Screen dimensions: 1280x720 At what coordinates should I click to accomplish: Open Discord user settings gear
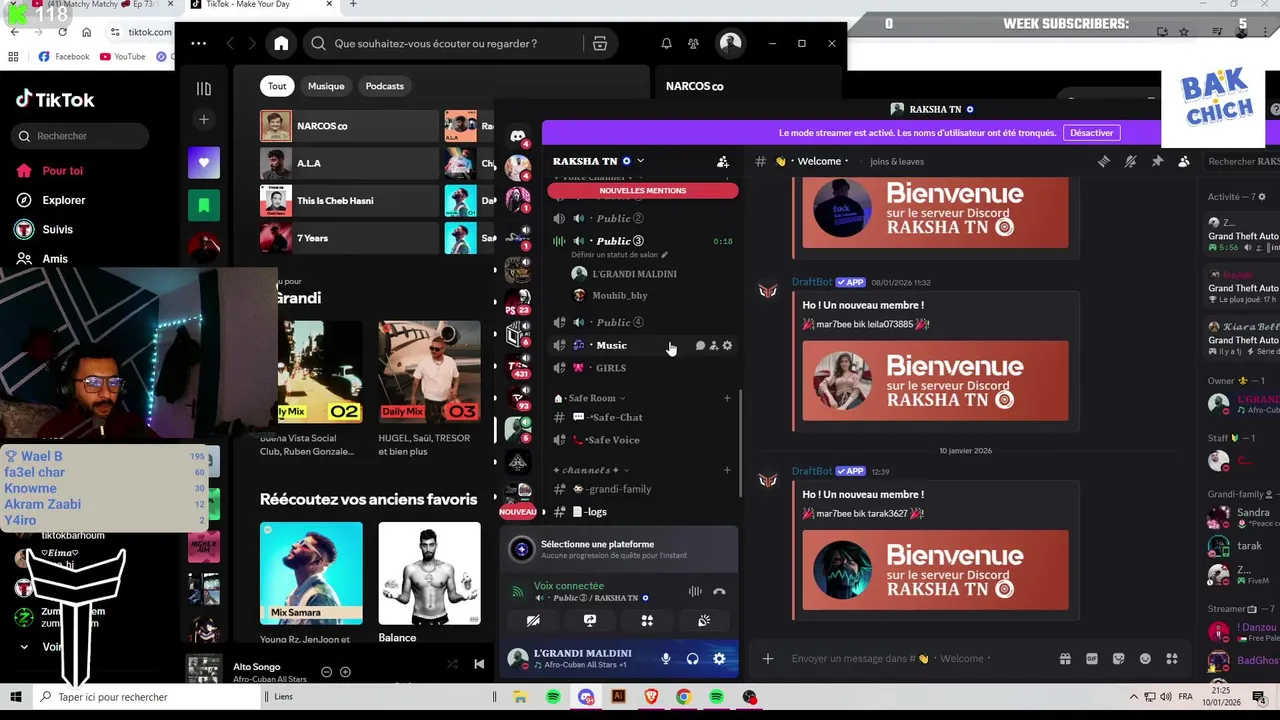click(x=719, y=659)
